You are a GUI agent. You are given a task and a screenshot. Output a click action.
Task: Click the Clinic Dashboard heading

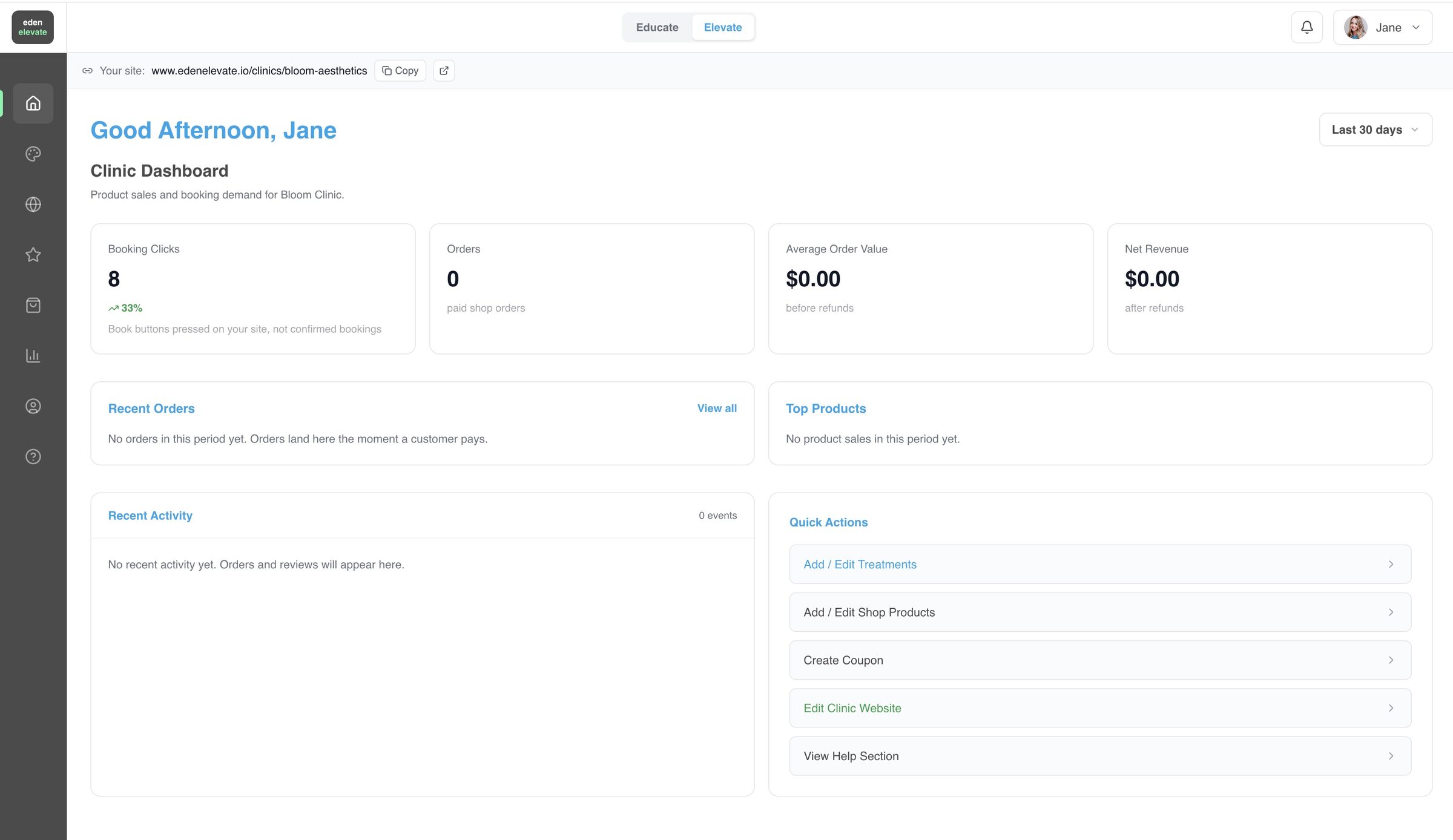(x=159, y=171)
